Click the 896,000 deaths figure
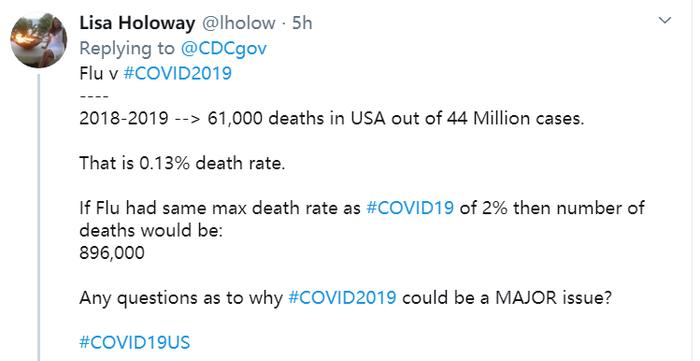 click(x=112, y=253)
